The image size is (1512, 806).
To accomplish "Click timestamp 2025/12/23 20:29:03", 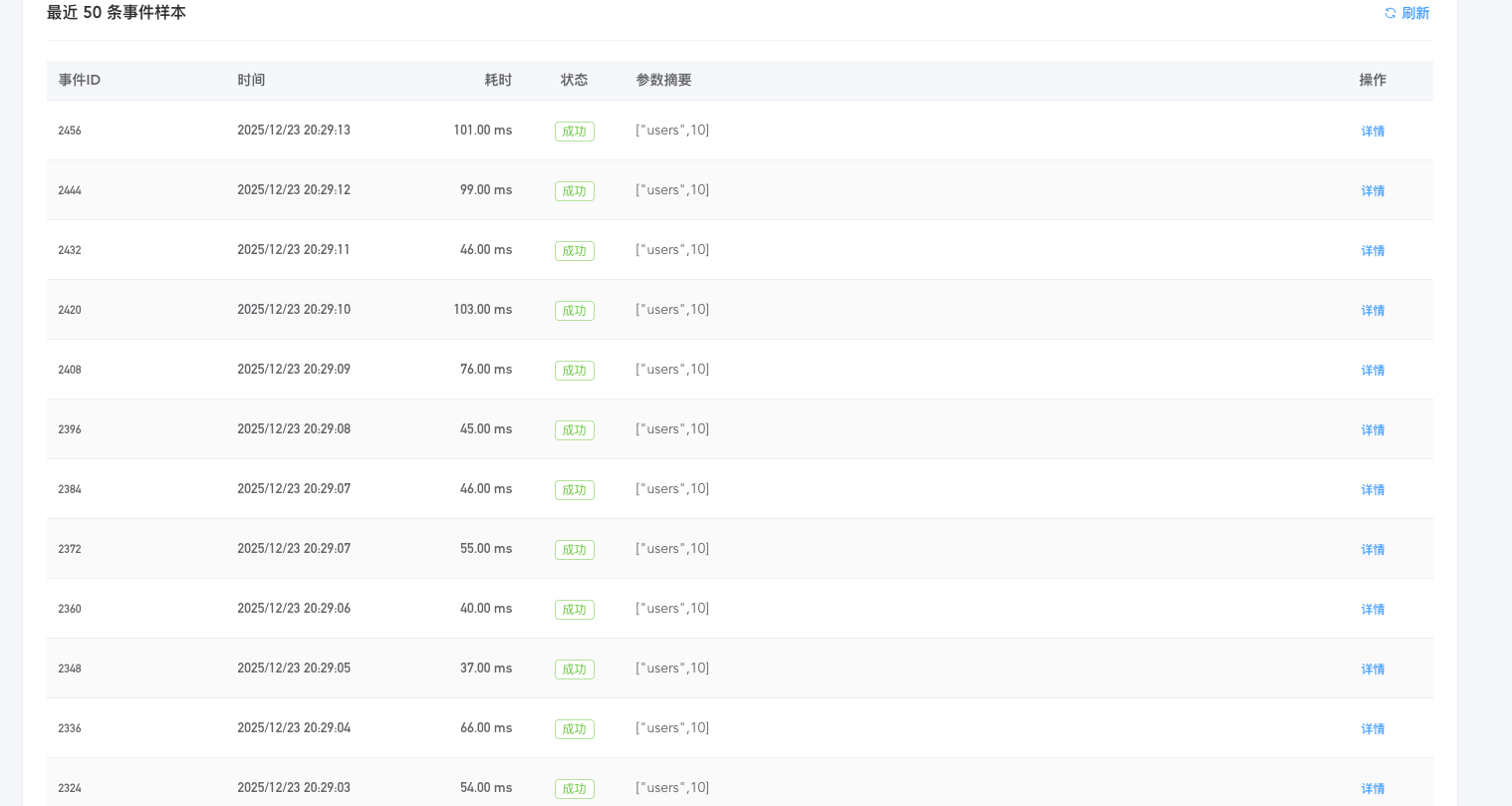I will click(x=294, y=788).
